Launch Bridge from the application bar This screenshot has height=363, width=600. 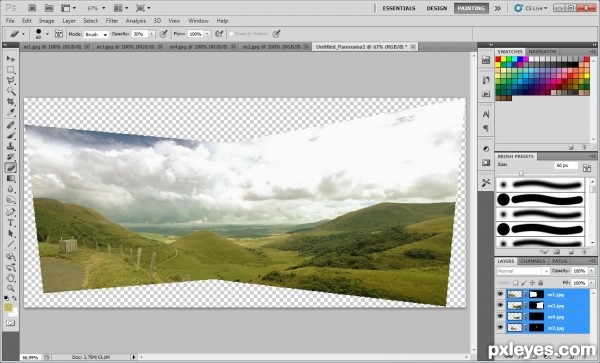coord(33,8)
